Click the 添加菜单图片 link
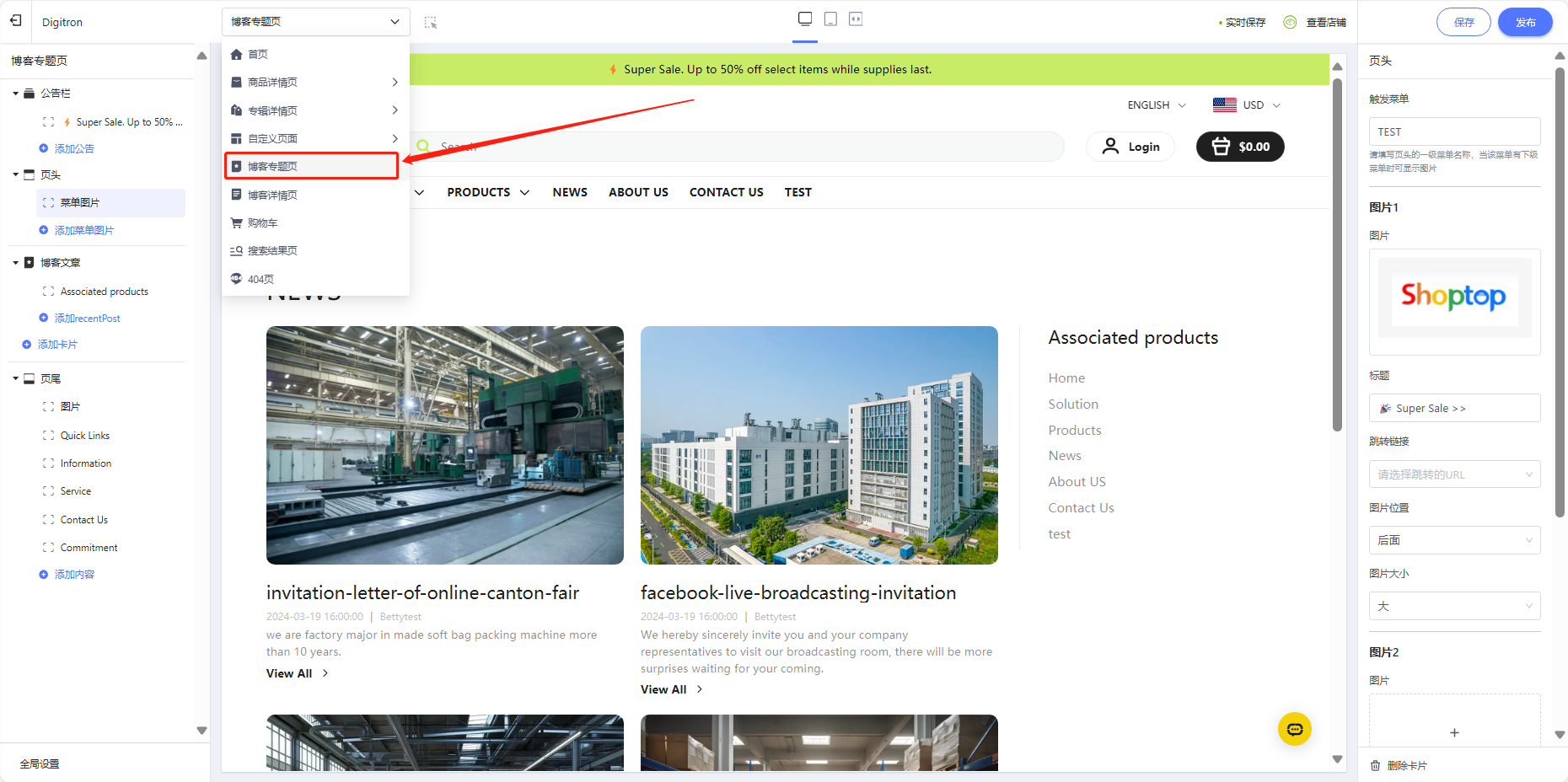This screenshot has width=1568, height=782. 84,230
